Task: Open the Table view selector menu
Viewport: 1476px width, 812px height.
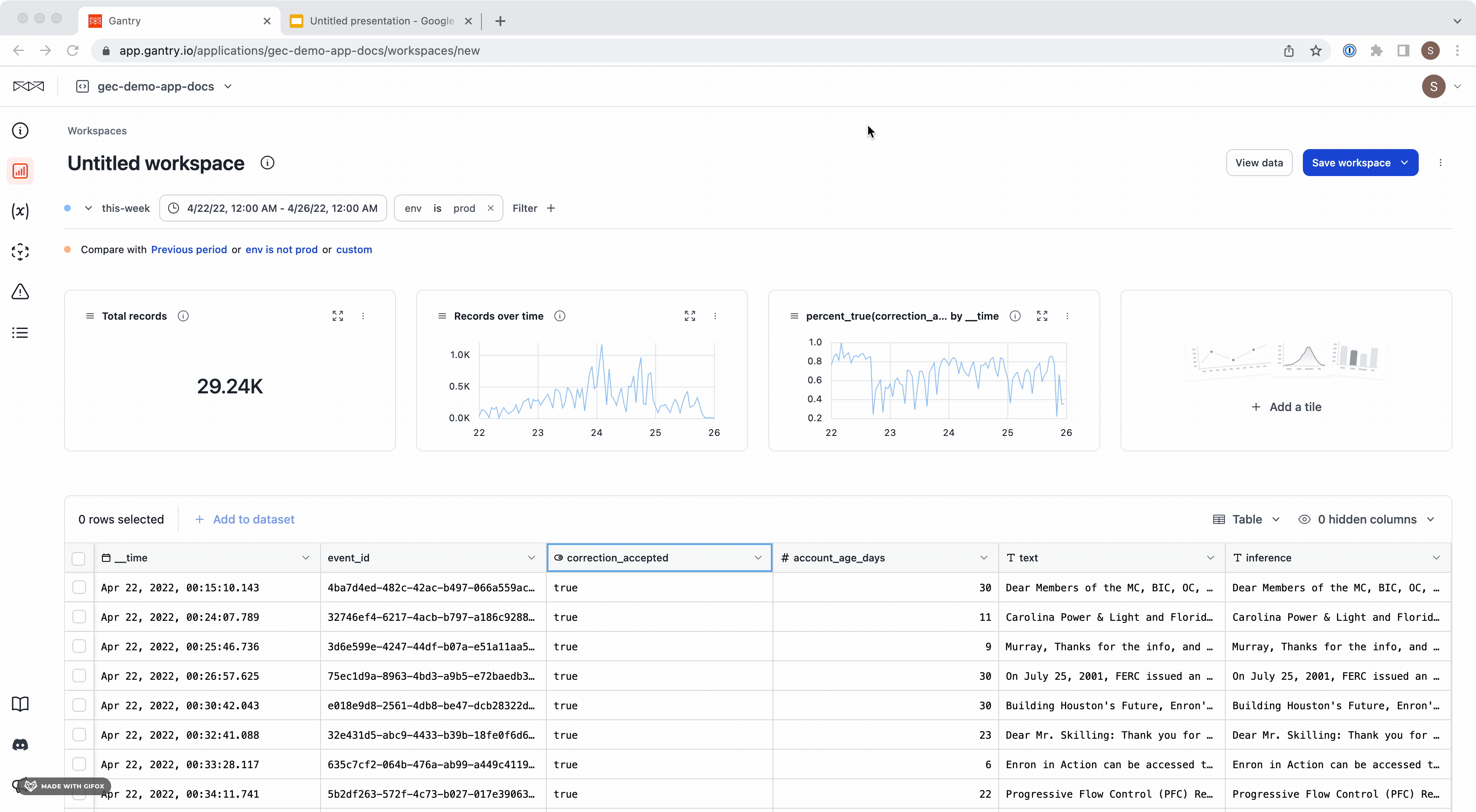Action: click(x=1247, y=519)
